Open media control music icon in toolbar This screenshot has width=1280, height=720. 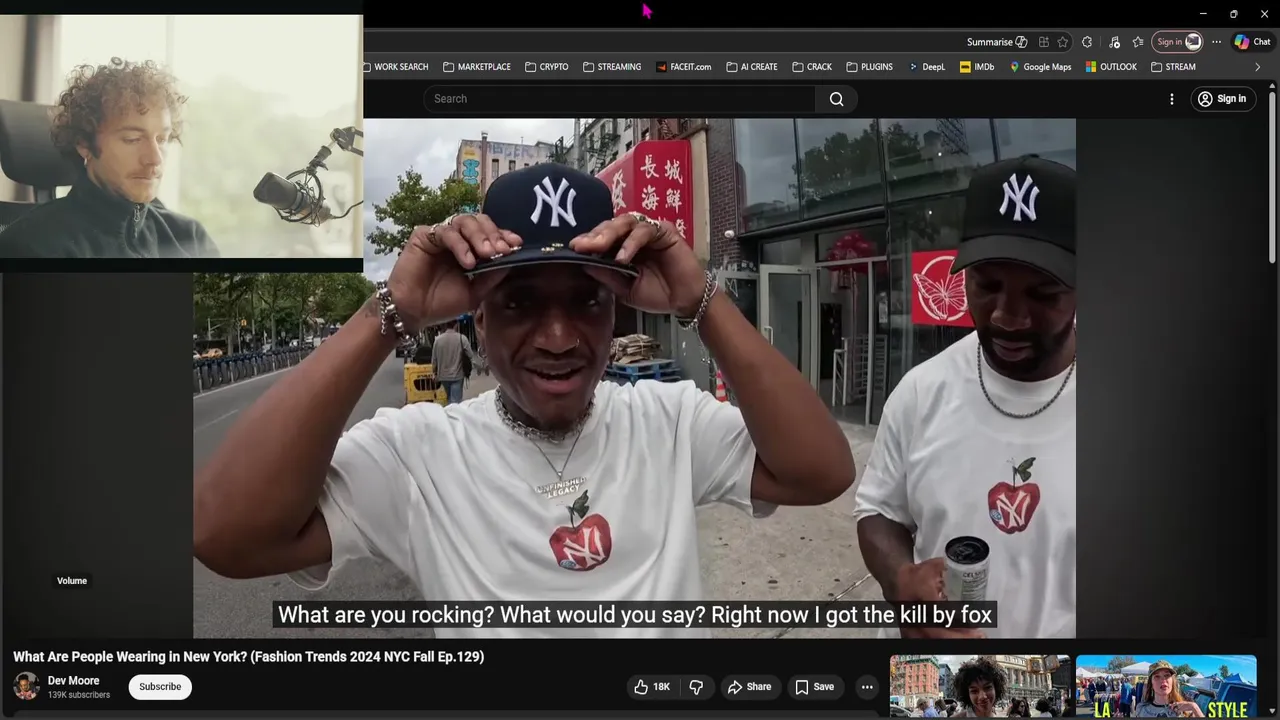pyautogui.click(x=1114, y=42)
